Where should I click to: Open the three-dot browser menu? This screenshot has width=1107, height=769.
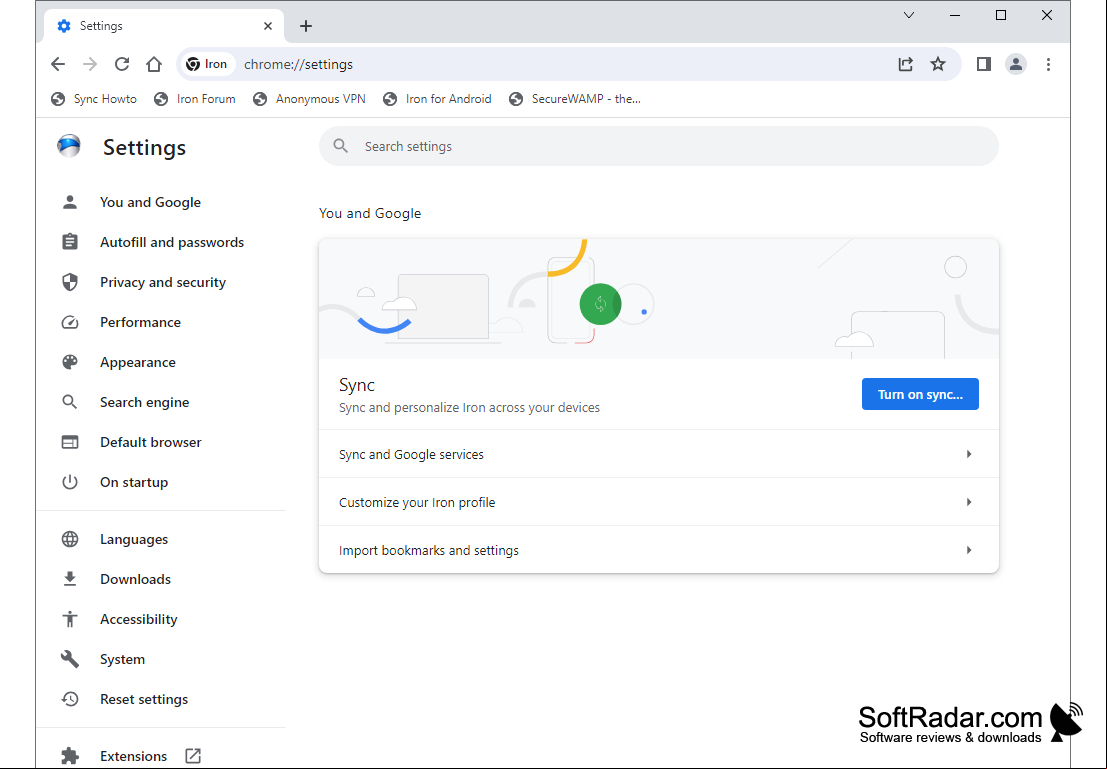1048,64
